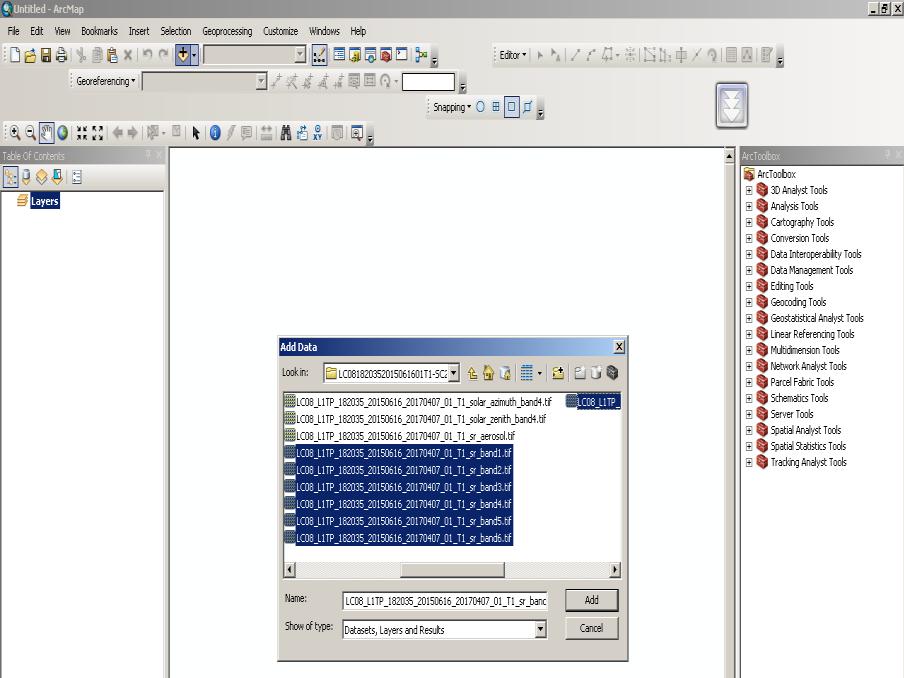The height and width of the screenshot is (678, 904).
Task: Expand the 3D Analyst Tools toolbox
Action: [x=749, y=190]
